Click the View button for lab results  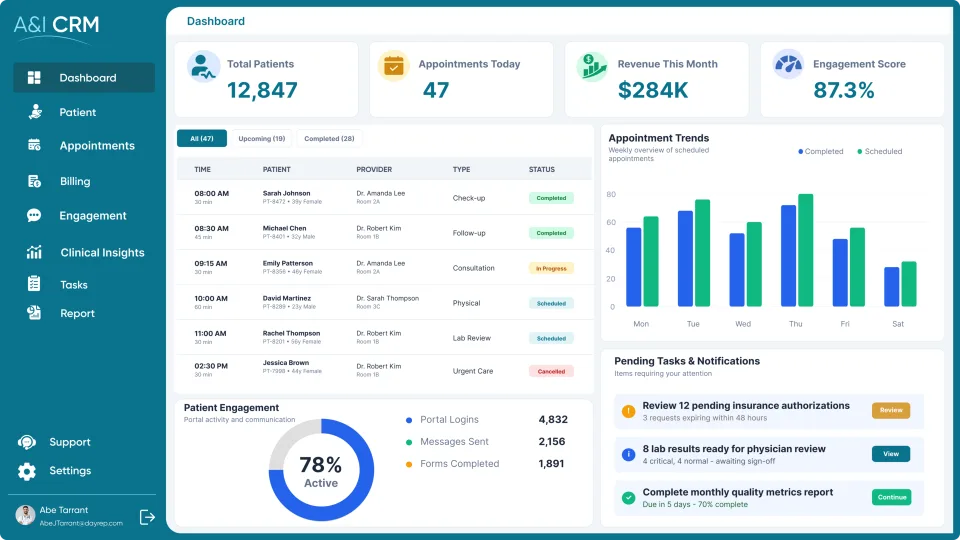point(891,454)
